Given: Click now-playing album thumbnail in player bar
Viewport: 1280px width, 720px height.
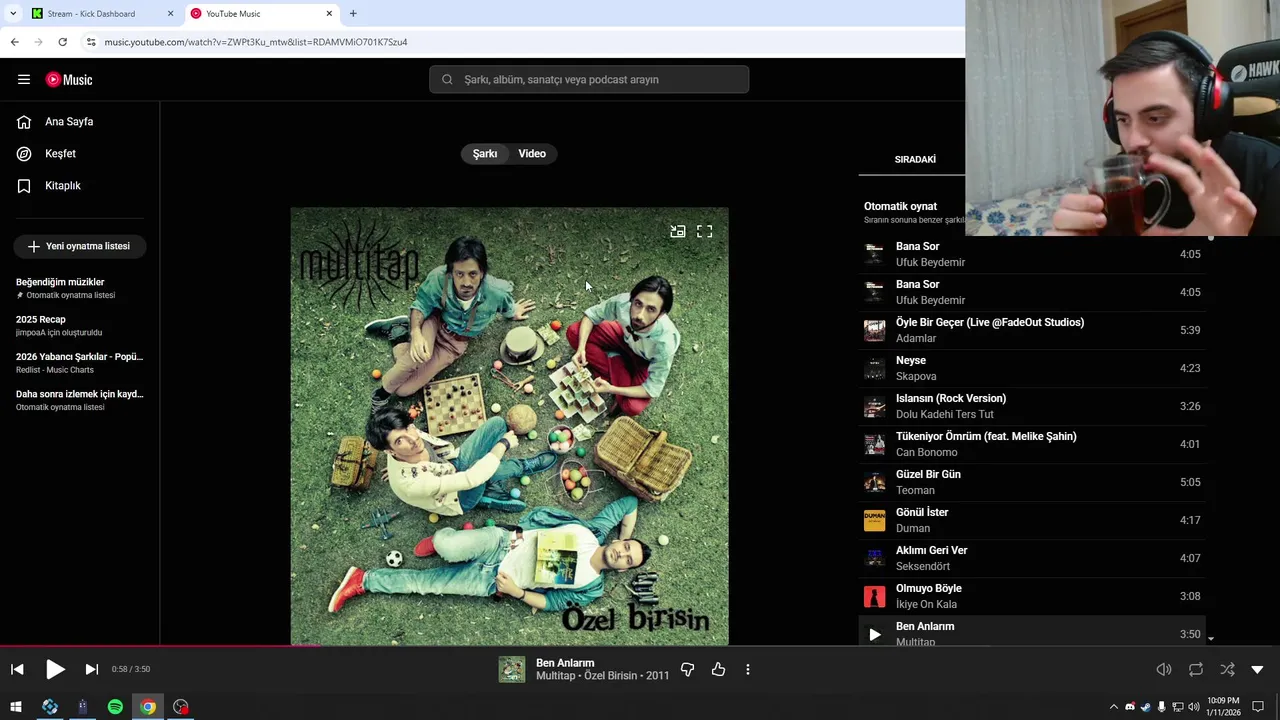Looking at the screenshot, I should tap(512, 669).
